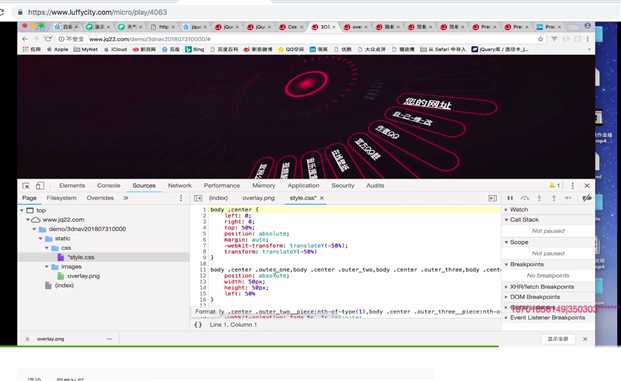Open the Application tab
Image resolution: width=621 pixels, height=381 pixels.
pos(303,185)
